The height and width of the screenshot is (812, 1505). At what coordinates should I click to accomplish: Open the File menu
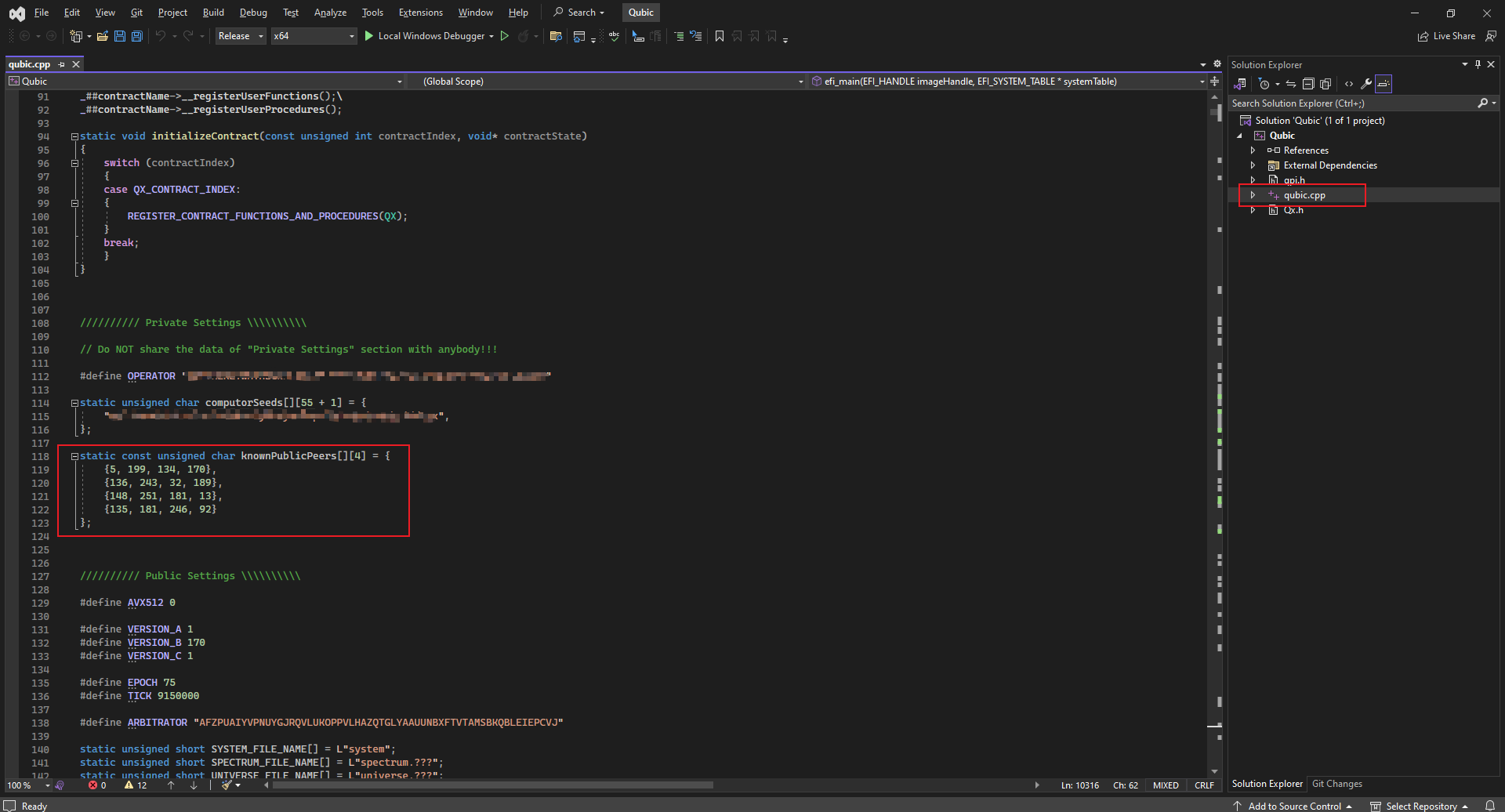(x=42, y=13)
